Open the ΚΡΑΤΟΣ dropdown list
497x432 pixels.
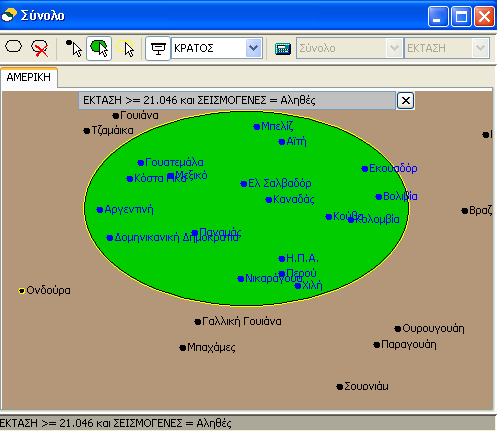point(253,48)
